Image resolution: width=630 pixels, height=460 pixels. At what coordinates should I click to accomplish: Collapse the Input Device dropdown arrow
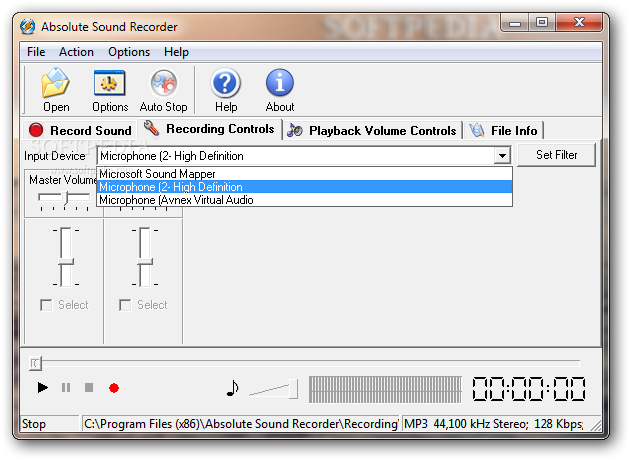[x=502, y=156]
